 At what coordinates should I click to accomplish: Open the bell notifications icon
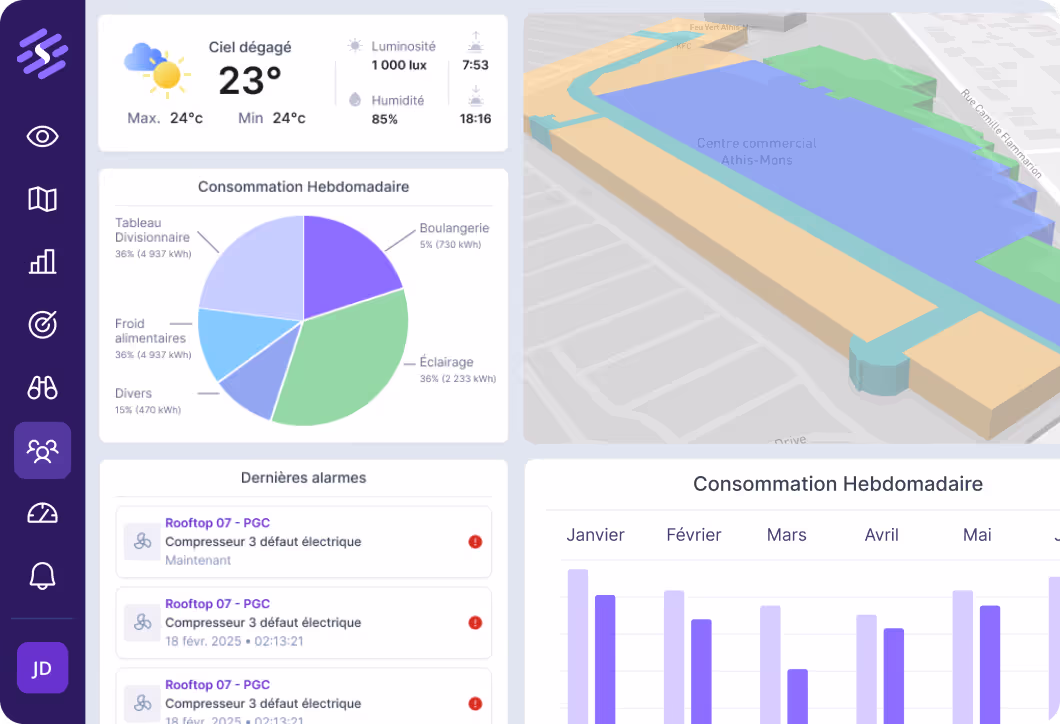42,576
